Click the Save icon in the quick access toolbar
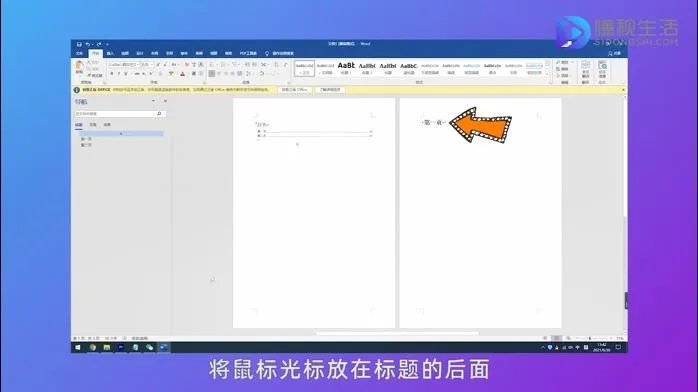 [79, 44]
